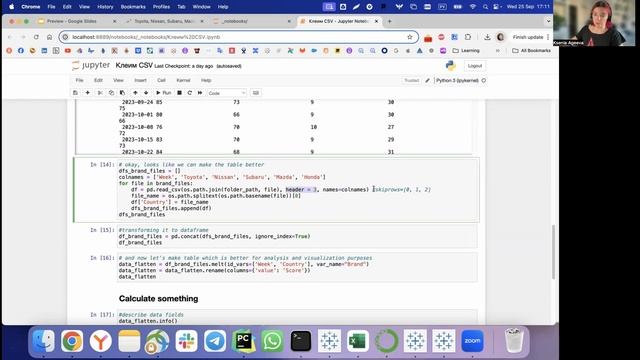Viewport: 640px width, 360px height.
Task: Go to Chrome home page icon
Action: click(49, 37)
